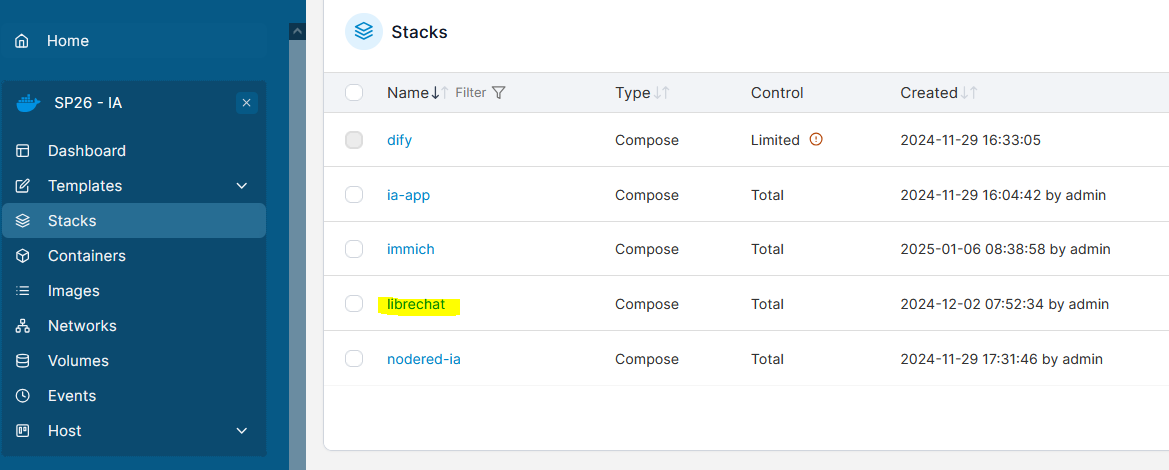Click the Docker whale environment icon
The width and height of the screenshot is (1169, 470).
click(28, 103)
